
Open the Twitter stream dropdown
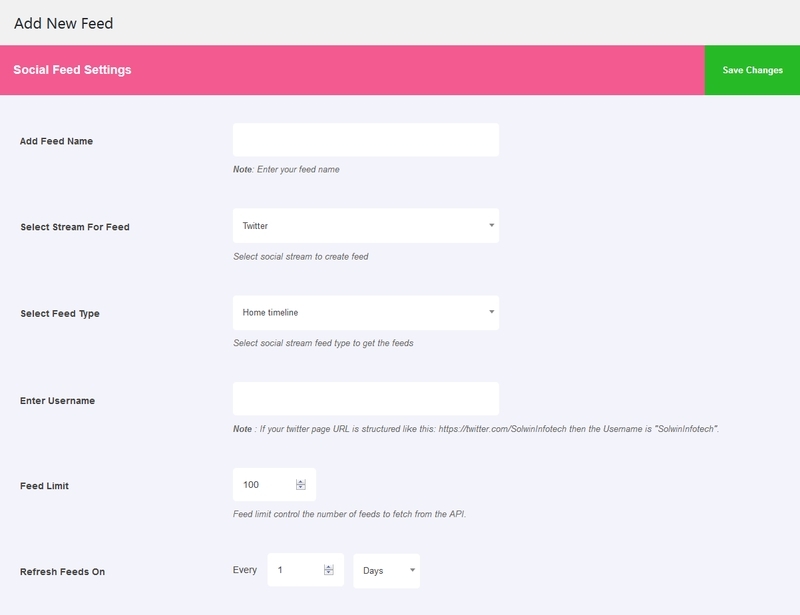tap(365, 226)
